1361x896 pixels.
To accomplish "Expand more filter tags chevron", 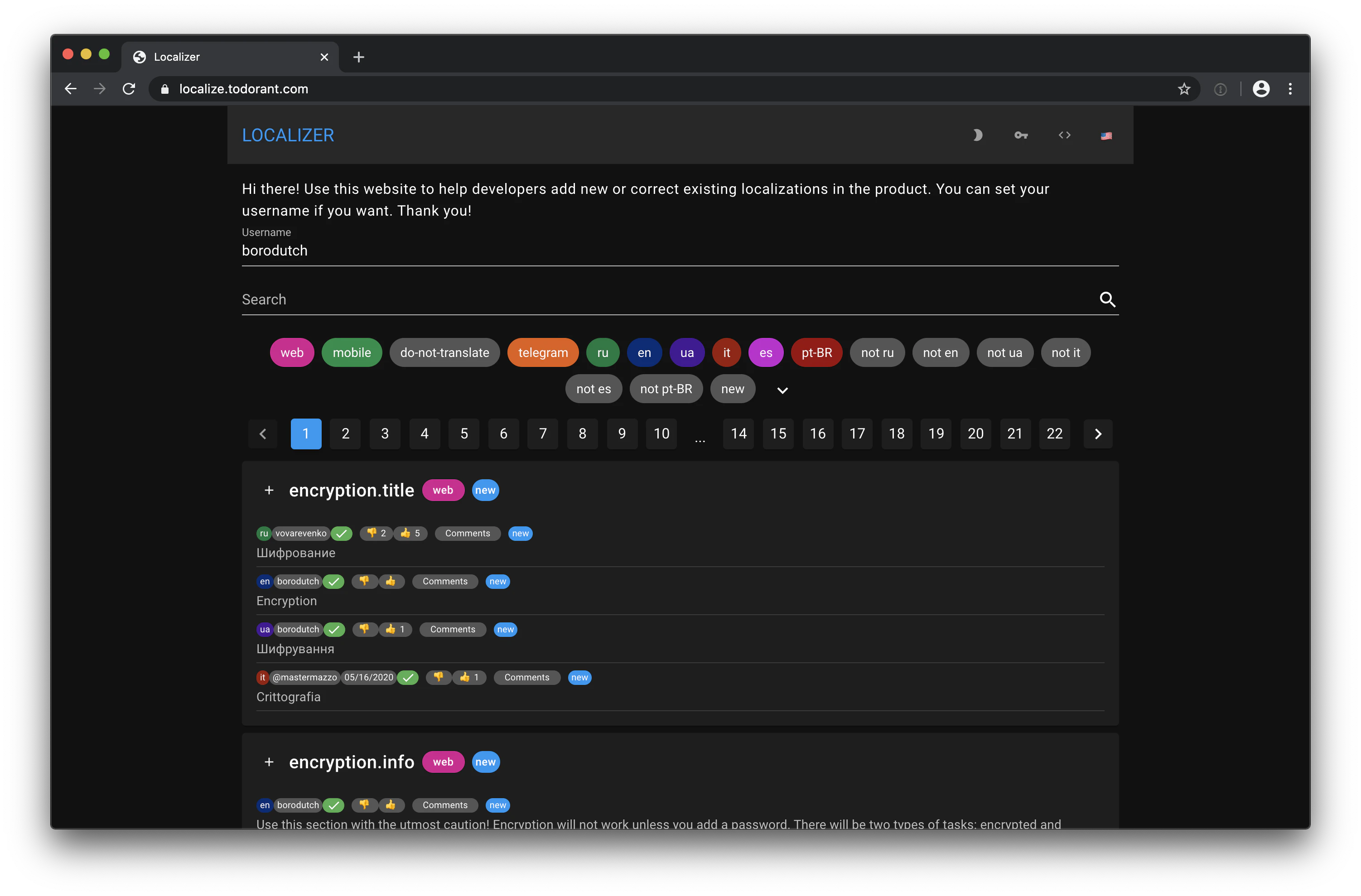I will (x=782, y=390).
